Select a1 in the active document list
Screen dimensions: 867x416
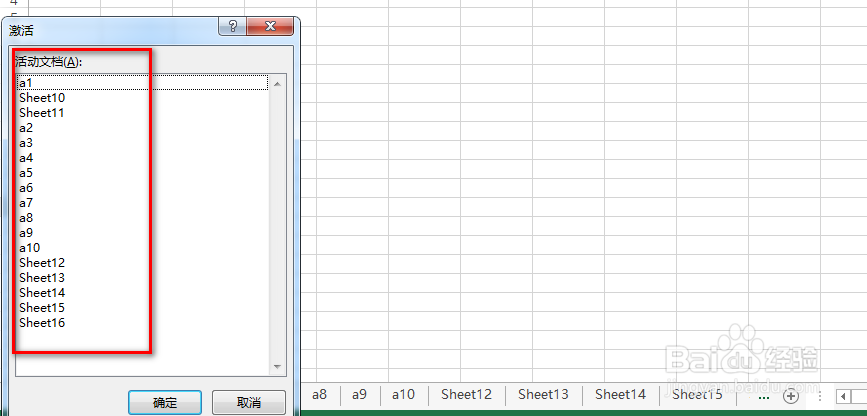tap(143, 83)
